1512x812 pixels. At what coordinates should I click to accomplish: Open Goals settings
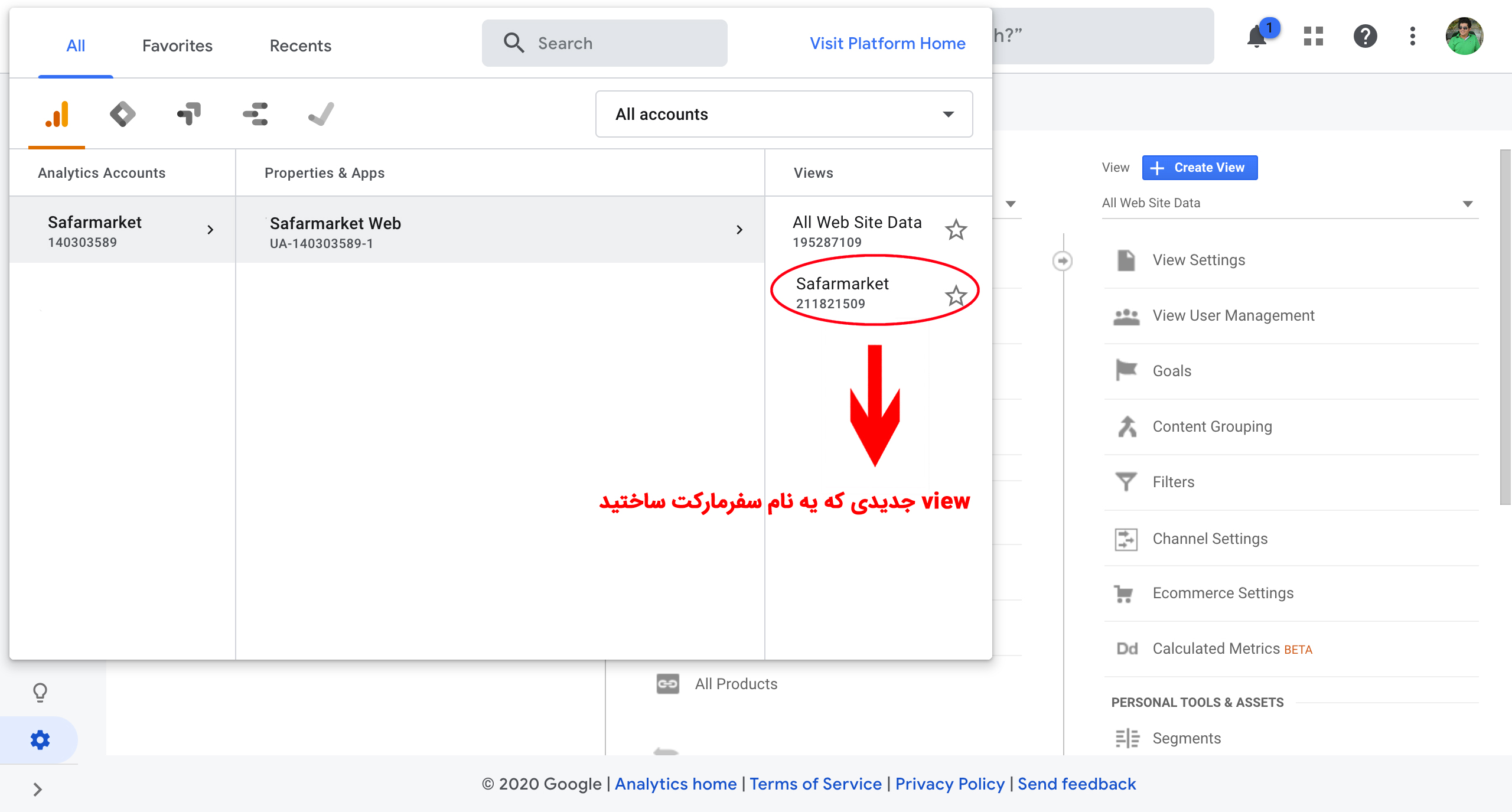pos(1172,371)
